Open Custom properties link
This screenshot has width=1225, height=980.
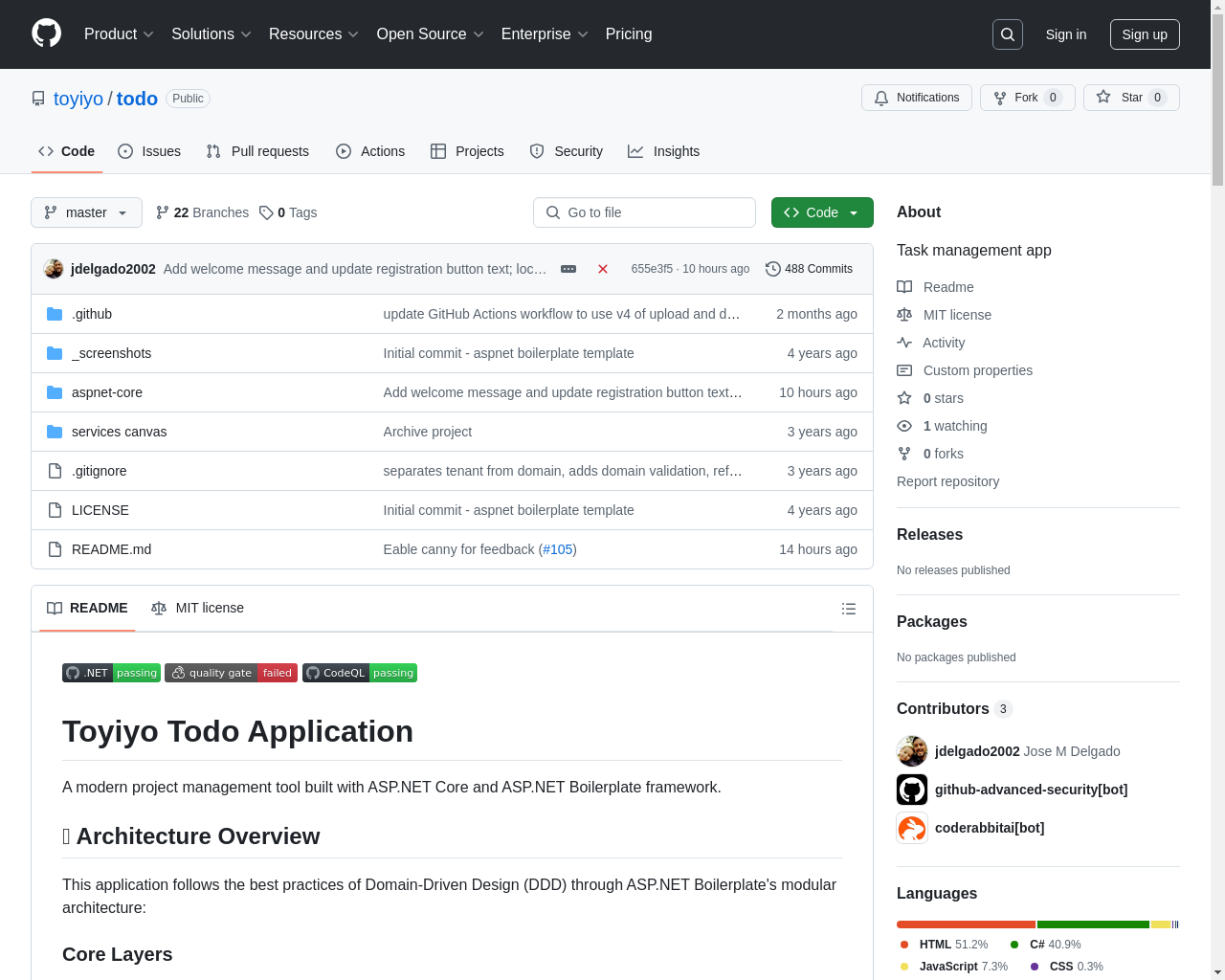pyautogui.click(x=965, y=370)
